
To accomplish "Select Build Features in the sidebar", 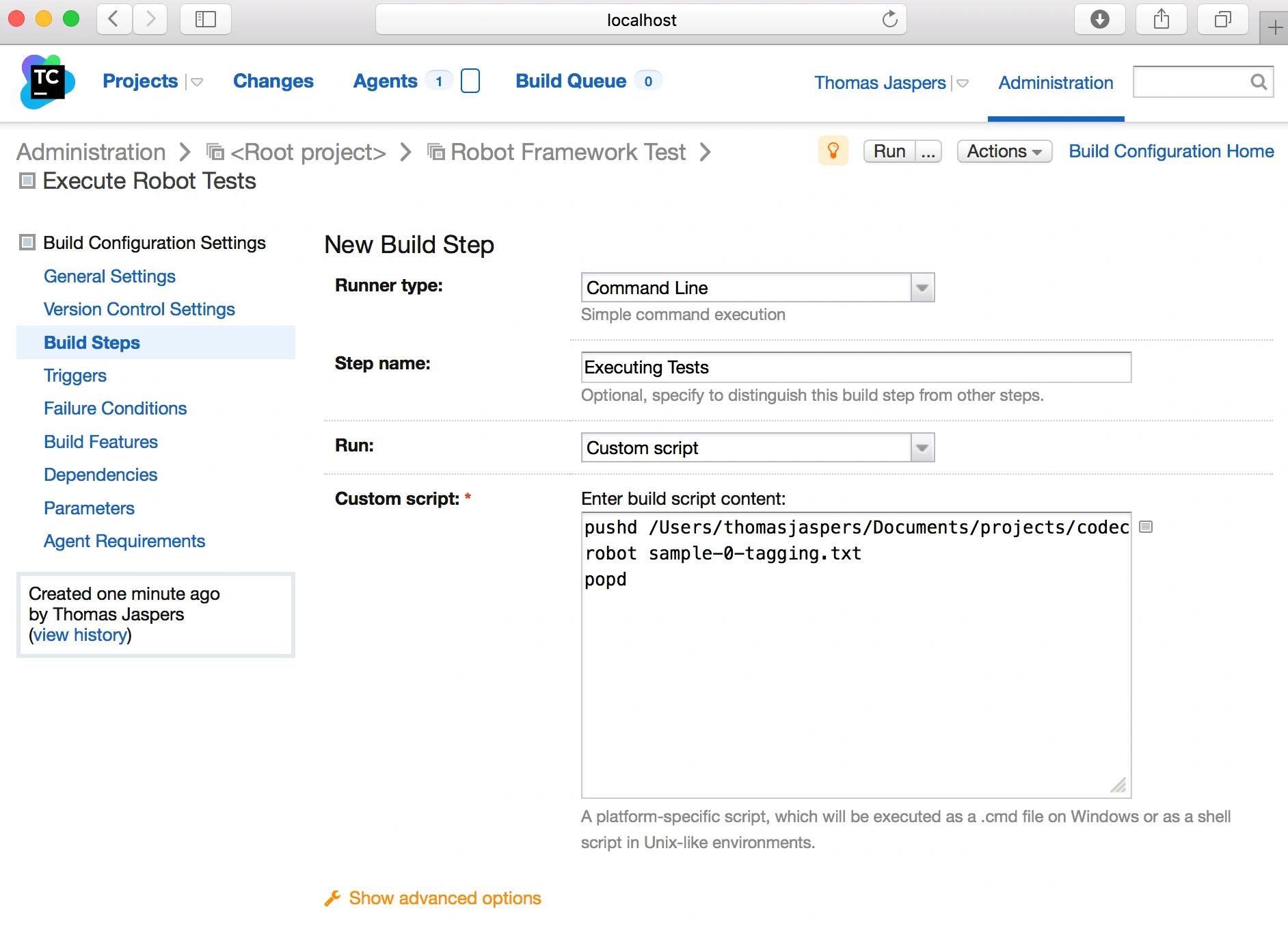I will pyautogui.click(x=100, y=442).
